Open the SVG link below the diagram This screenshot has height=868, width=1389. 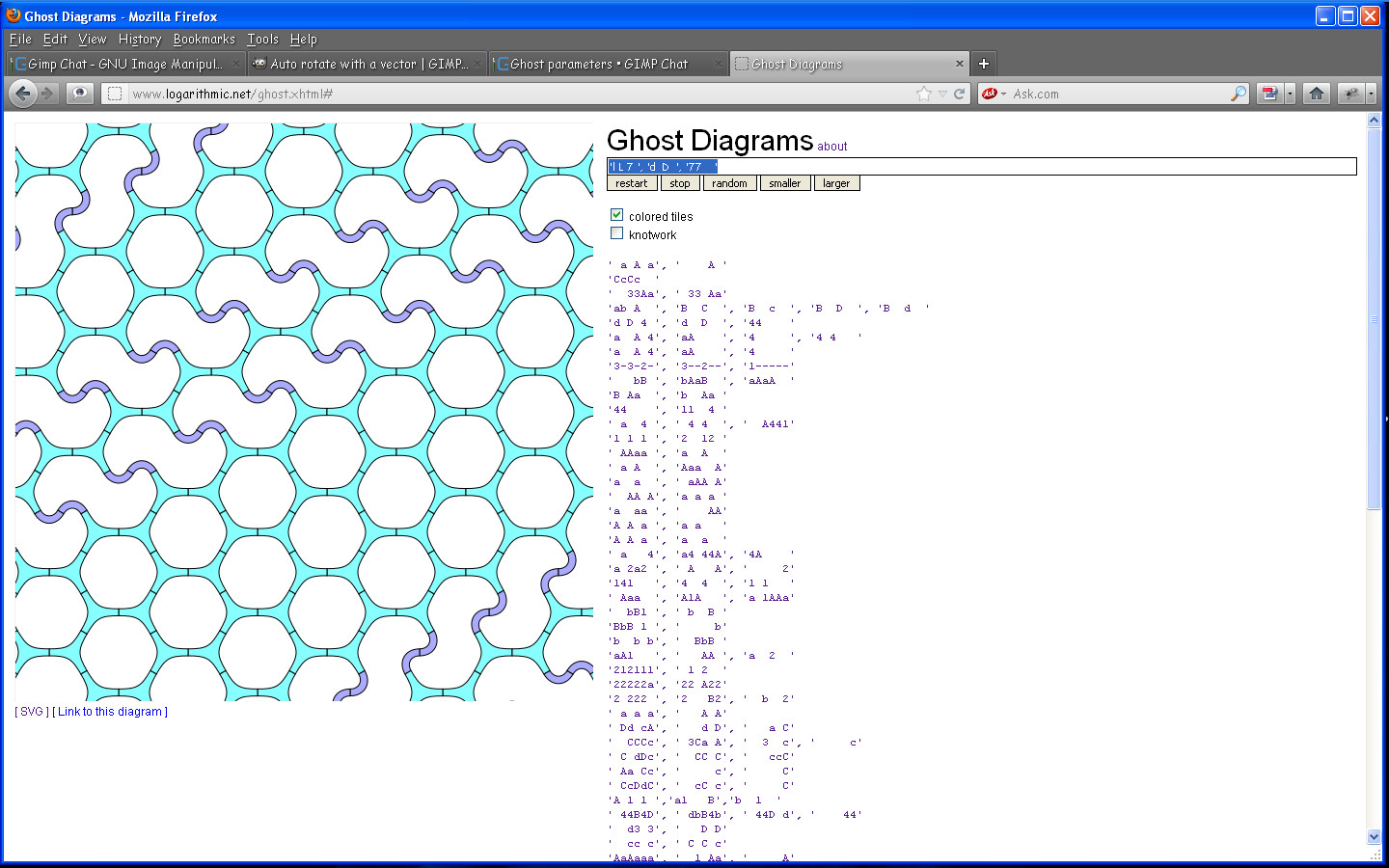point(32,712)
